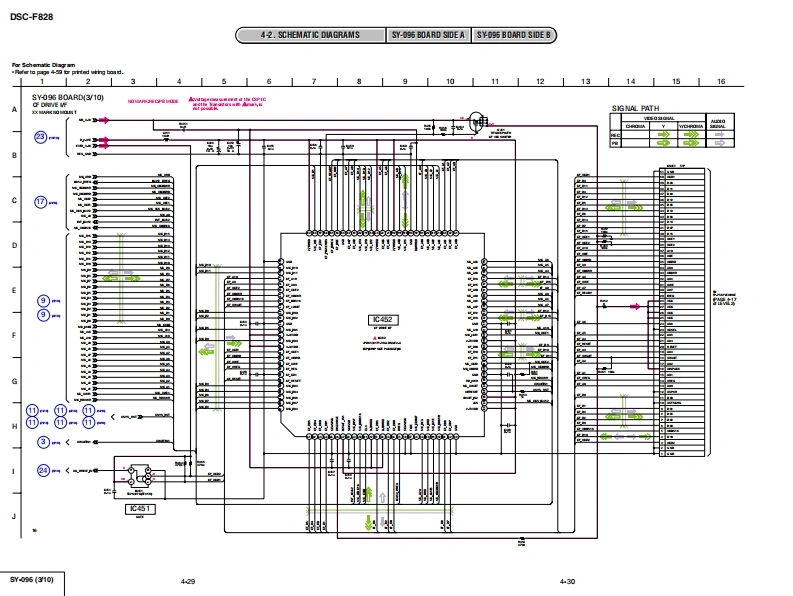Click the AUDIO SIGNAL legend column header
The height and width of the screenshot is (596, 793).
pyautogui.click(x=717, y=122)
